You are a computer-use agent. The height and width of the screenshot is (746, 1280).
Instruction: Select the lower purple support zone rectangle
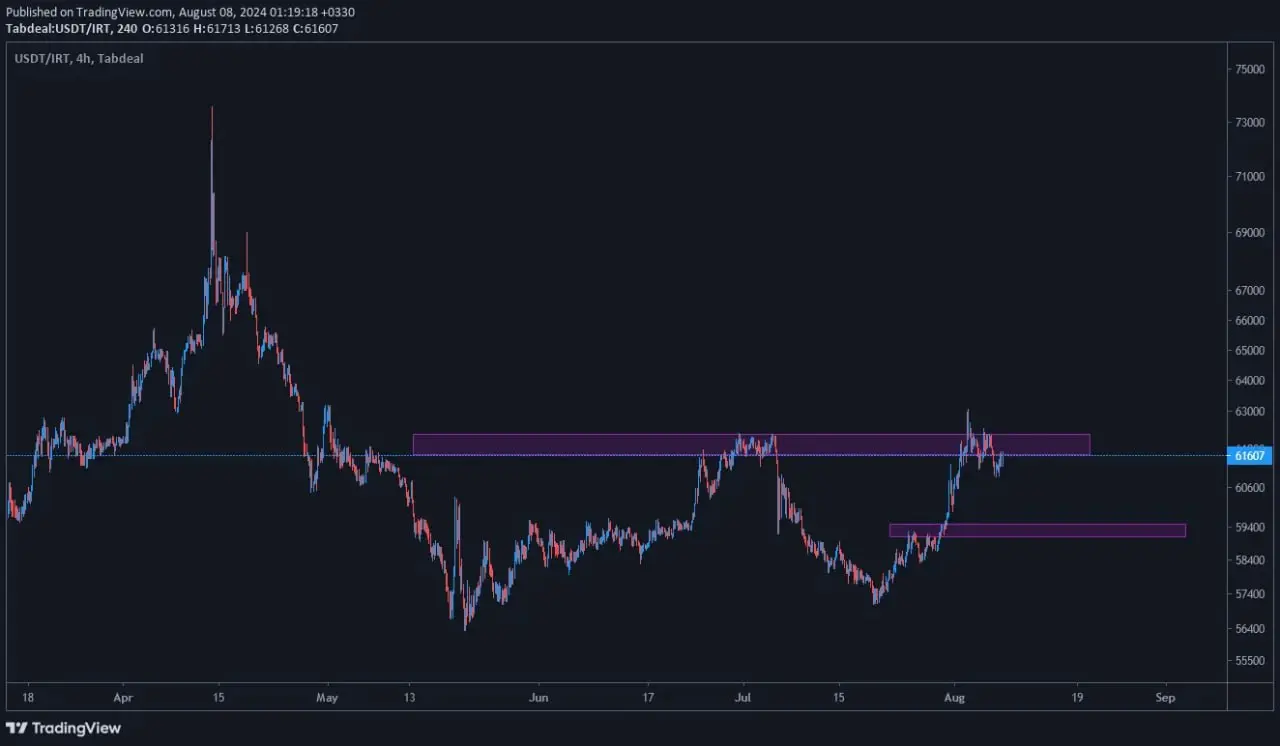(x=1037, y=530)
